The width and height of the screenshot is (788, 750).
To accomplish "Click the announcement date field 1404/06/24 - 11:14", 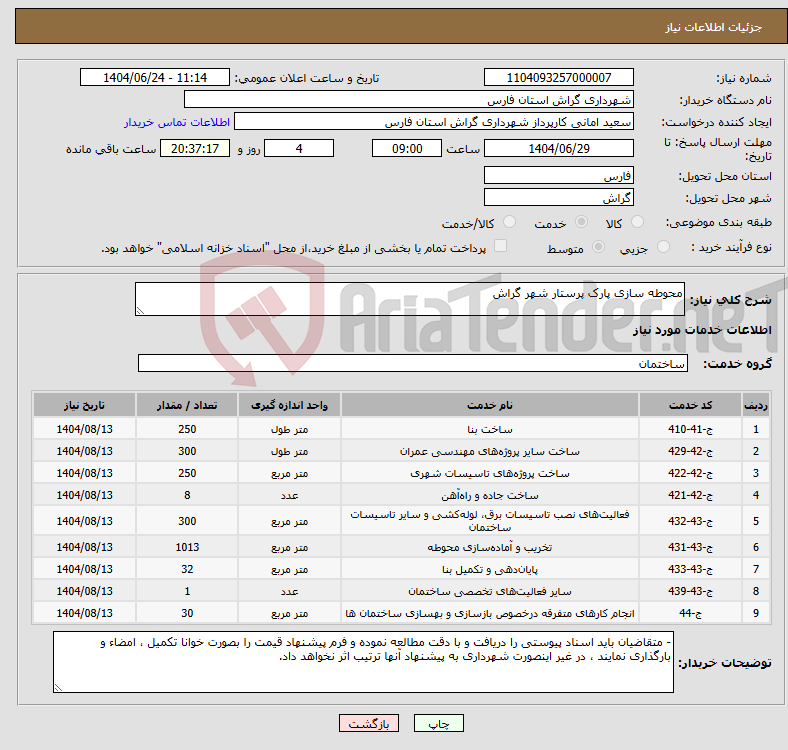I will point(155,77).
